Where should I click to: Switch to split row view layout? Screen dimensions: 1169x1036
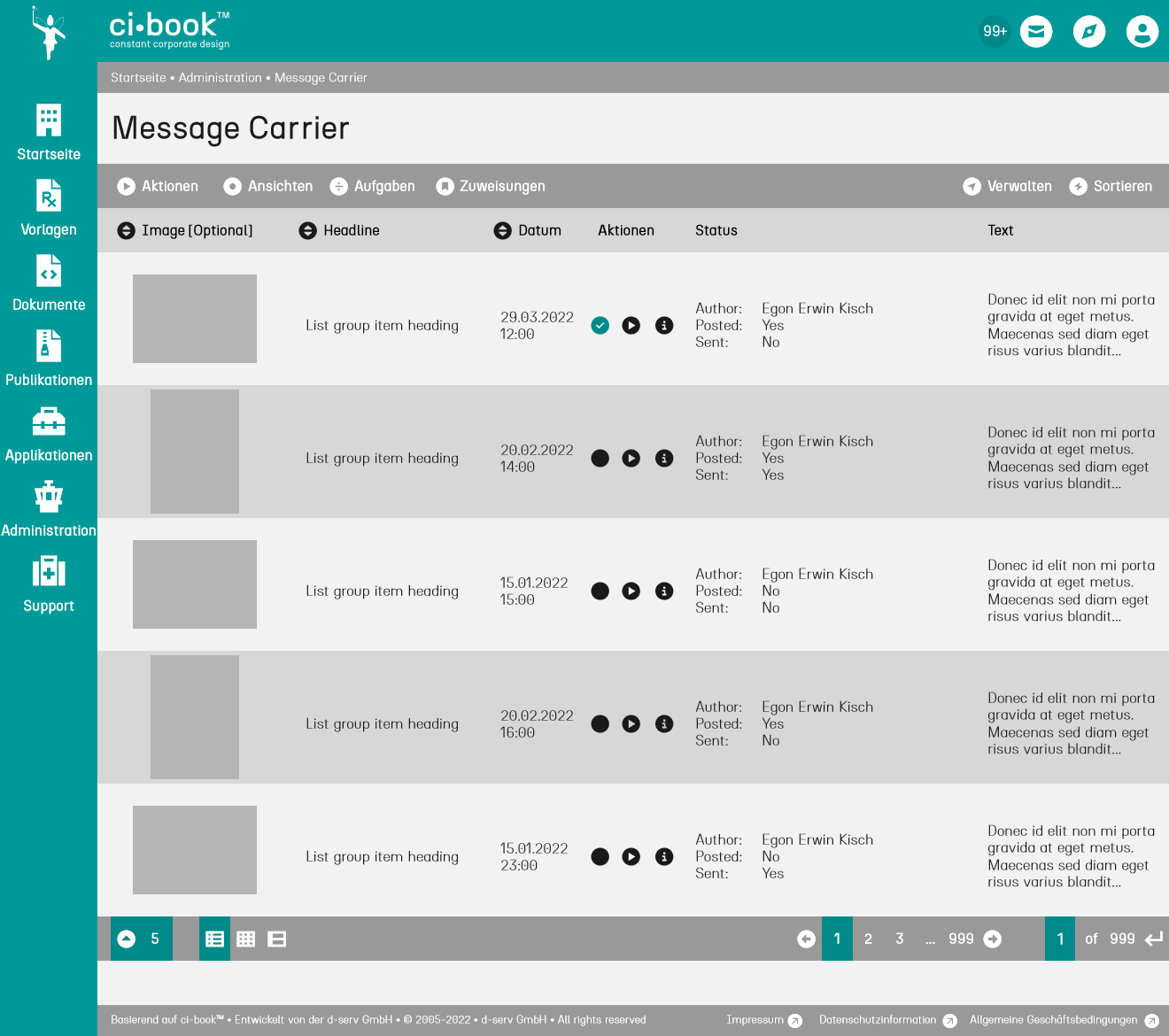click(x=277, y=939)
